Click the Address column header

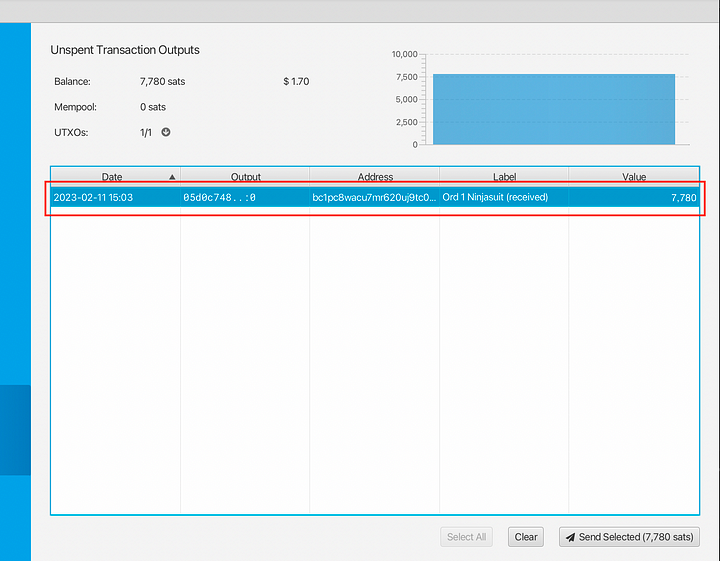click(375, 177)
